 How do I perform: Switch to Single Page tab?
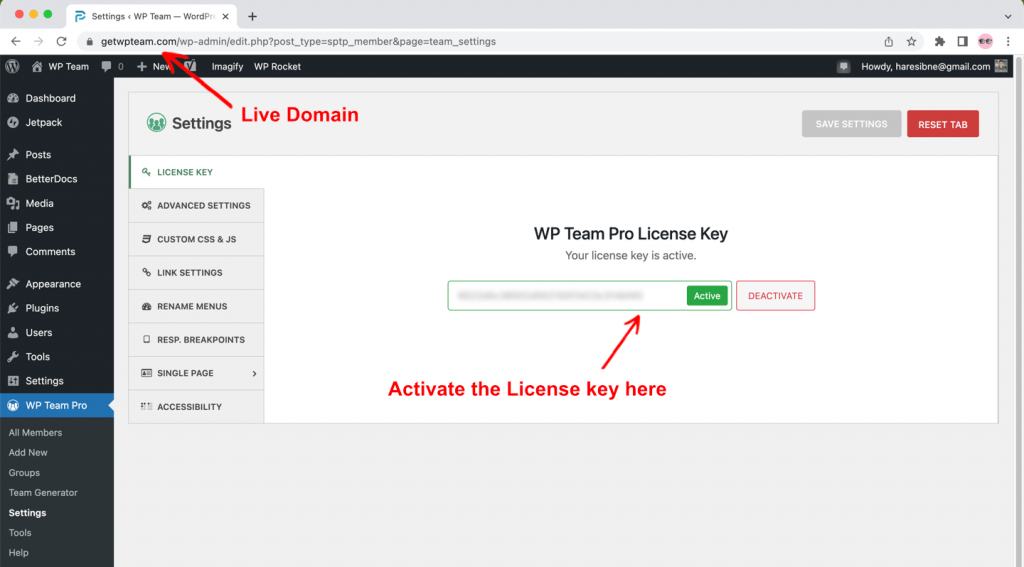point(197,373)
